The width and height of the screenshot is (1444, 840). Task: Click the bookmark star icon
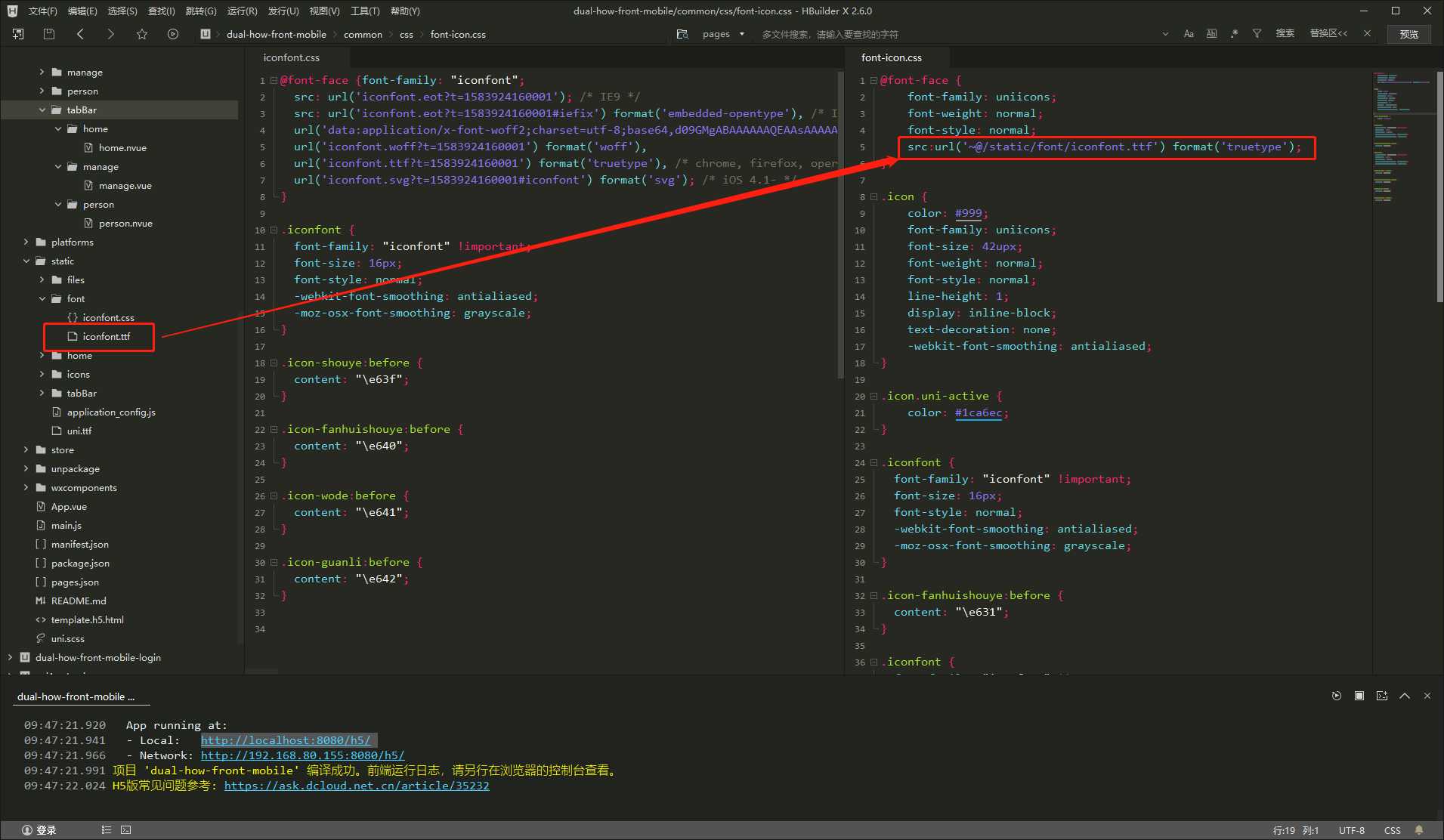142,34
